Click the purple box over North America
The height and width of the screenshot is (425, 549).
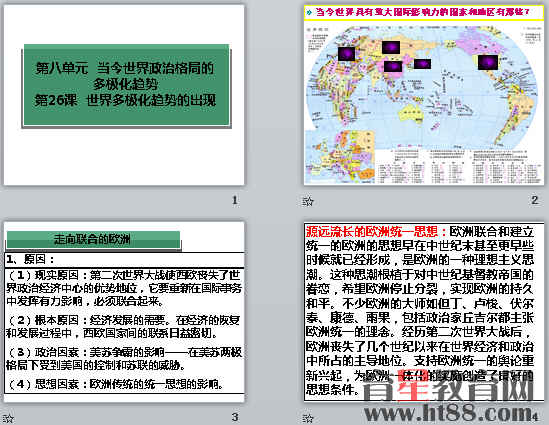click(x=488, y=62)
